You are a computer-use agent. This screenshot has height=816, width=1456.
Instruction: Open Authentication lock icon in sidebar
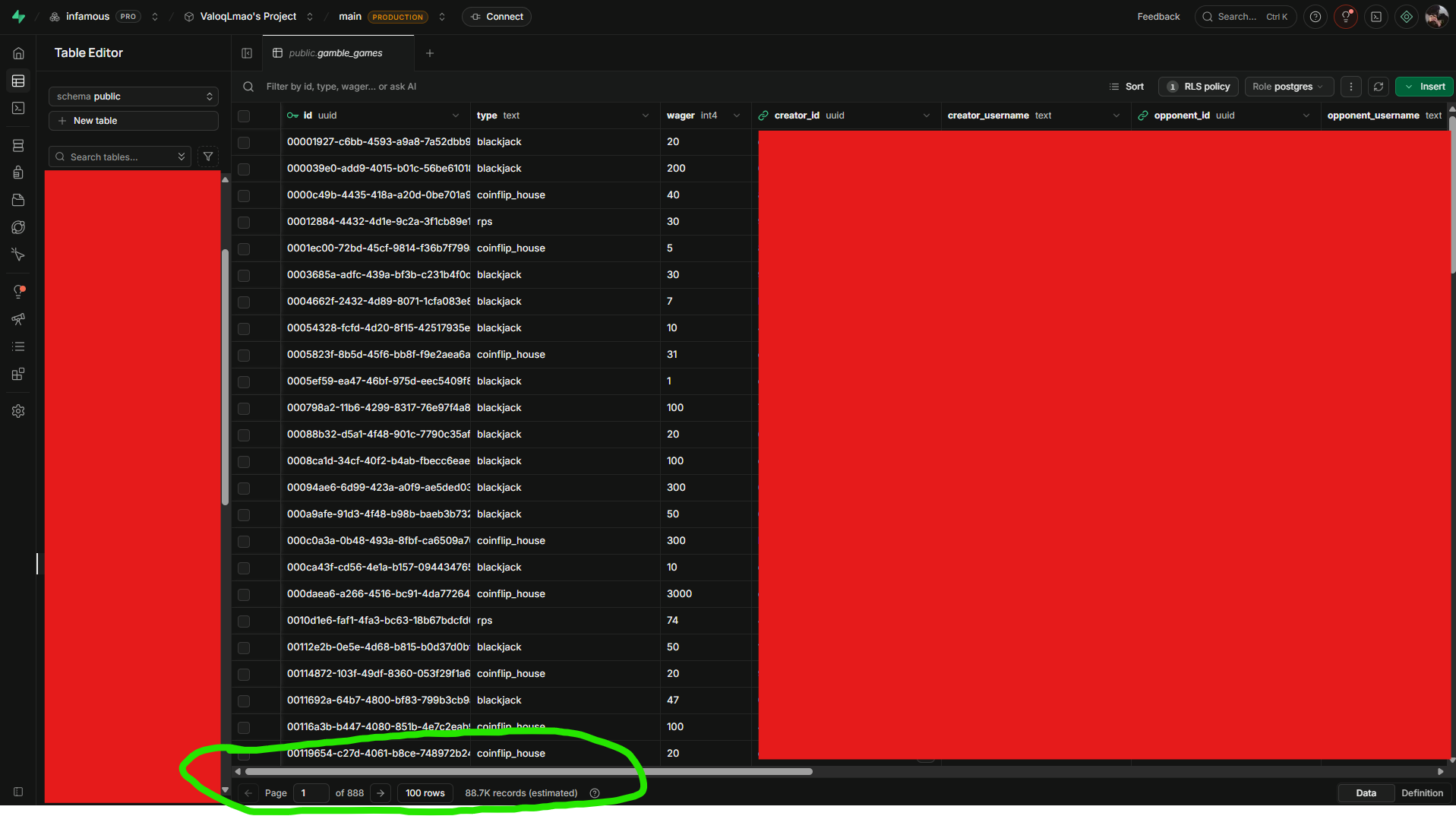(x=18, y=172)
